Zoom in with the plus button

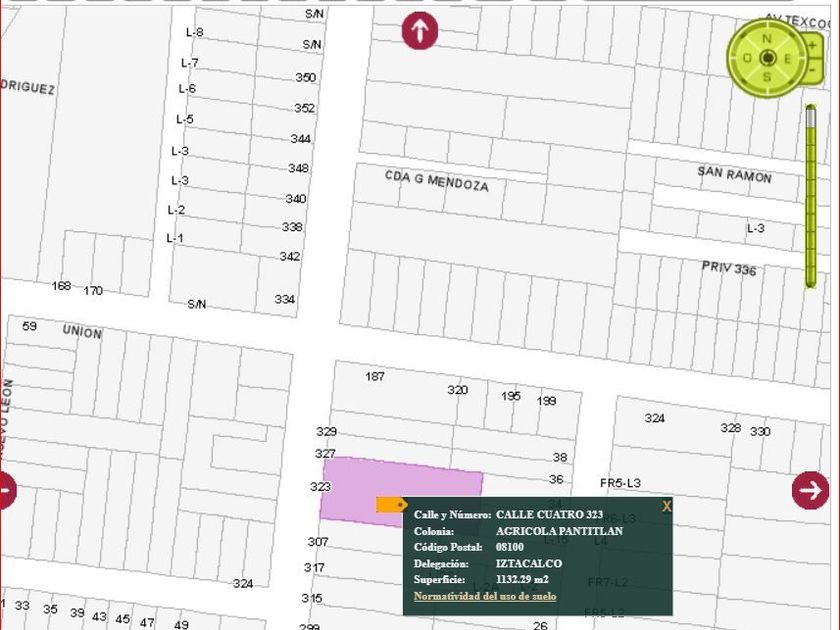[x=813, y=46]
